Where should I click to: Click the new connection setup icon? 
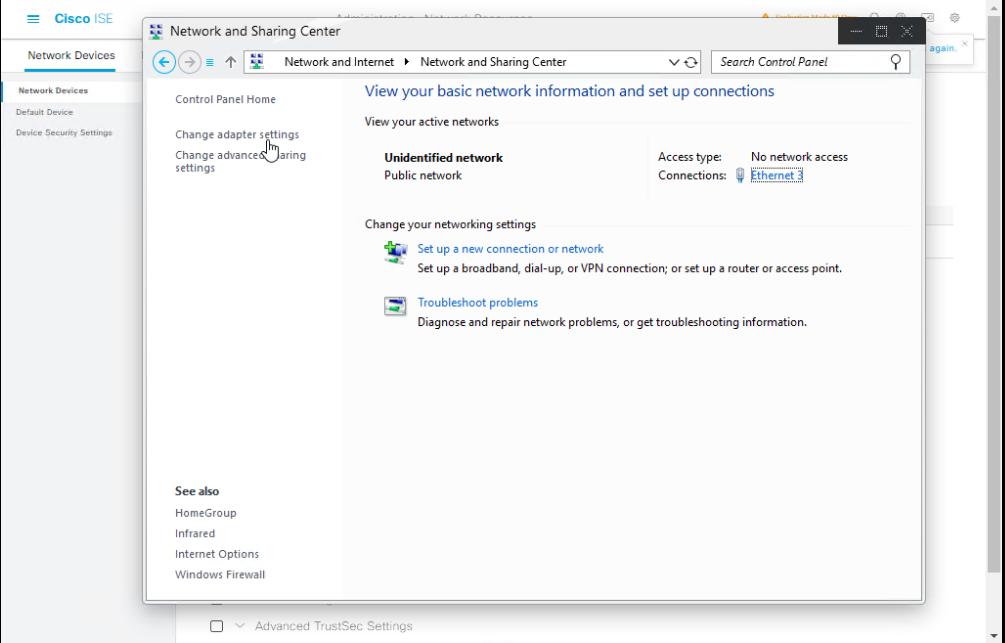[x=395, y=252]
